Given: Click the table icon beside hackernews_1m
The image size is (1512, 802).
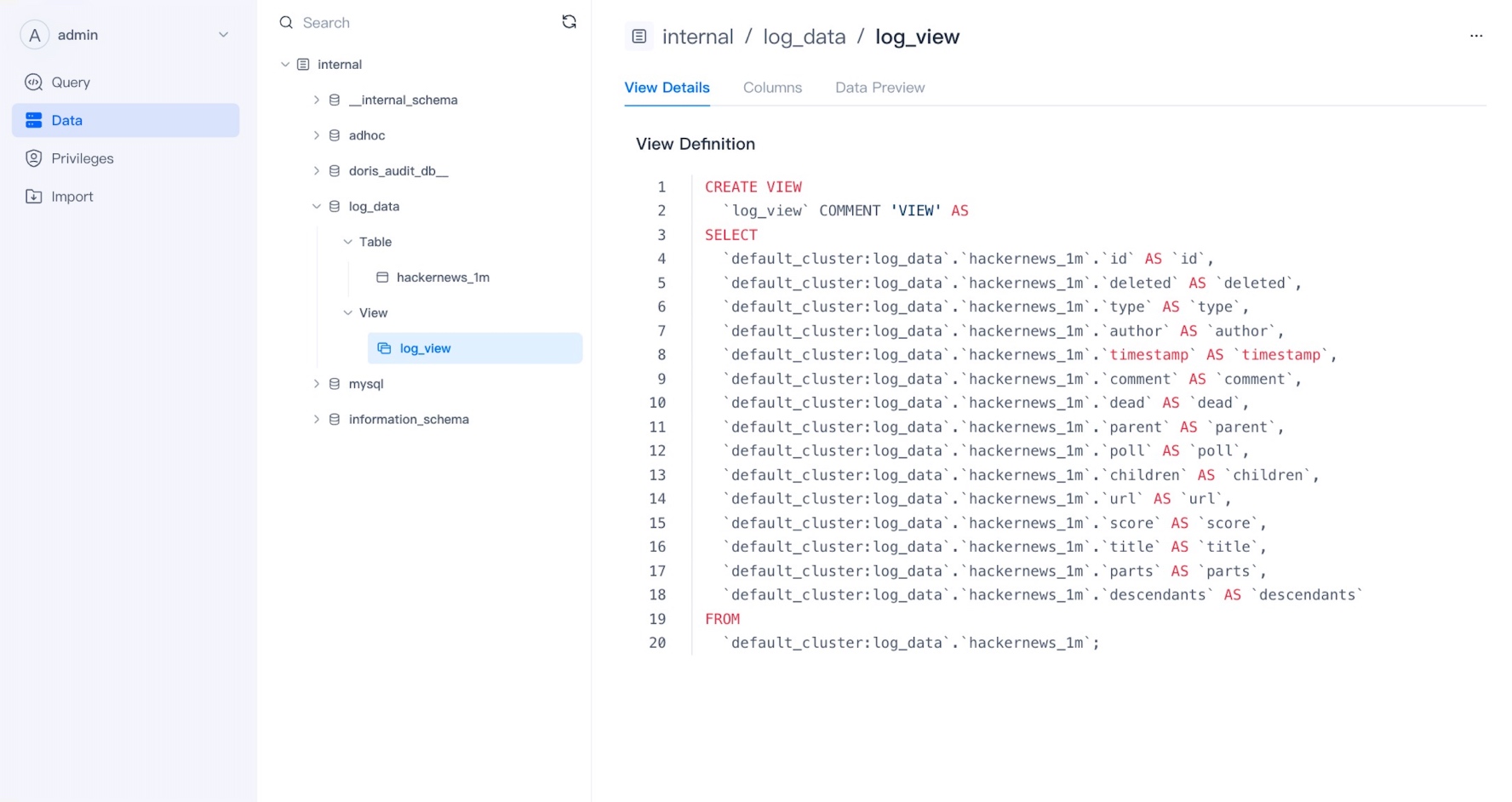Looking at the screenshot, I should [x=382, y=278].
